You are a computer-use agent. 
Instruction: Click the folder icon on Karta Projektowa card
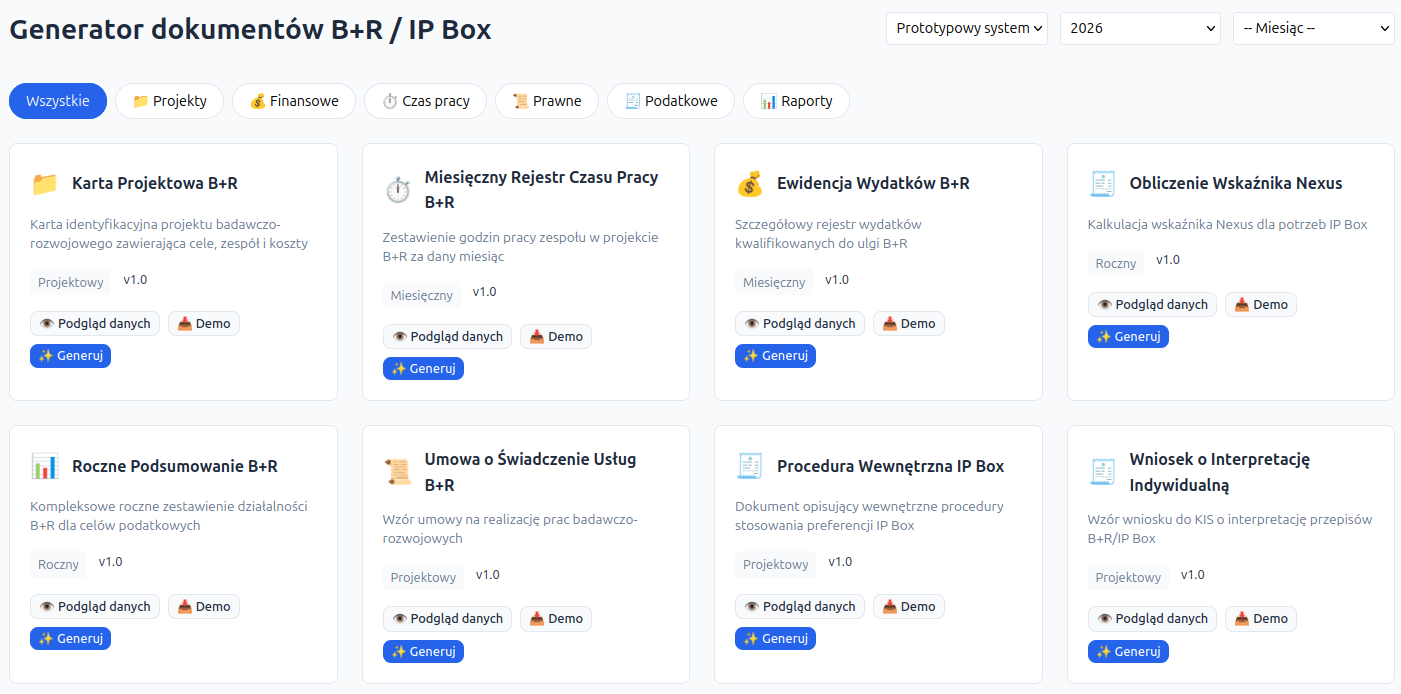coord(45,184)
